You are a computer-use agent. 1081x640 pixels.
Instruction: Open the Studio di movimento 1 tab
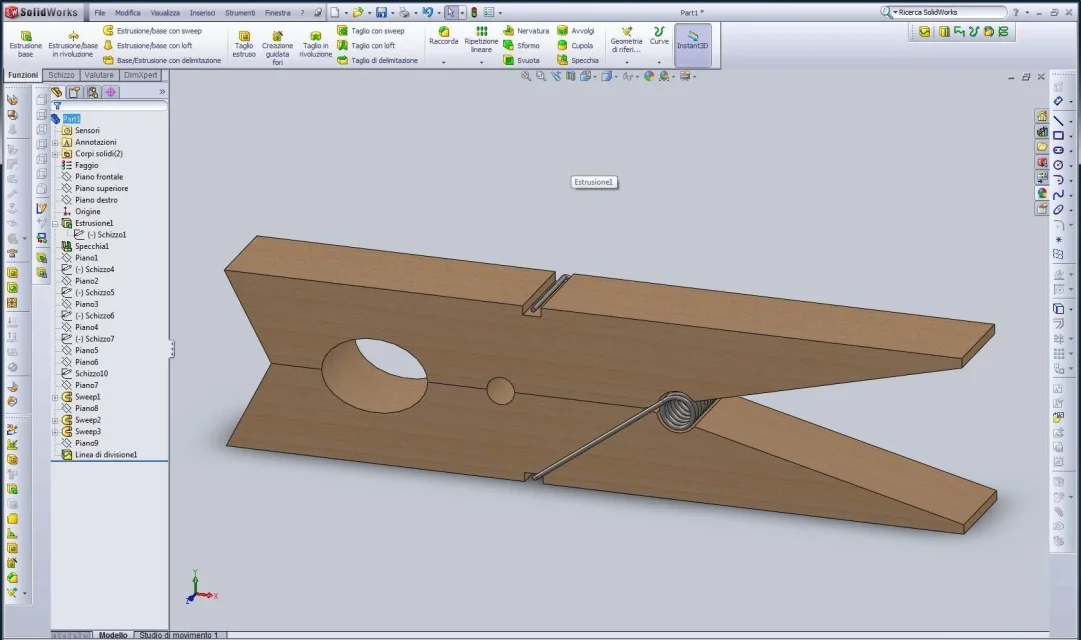tap(179, 635)
